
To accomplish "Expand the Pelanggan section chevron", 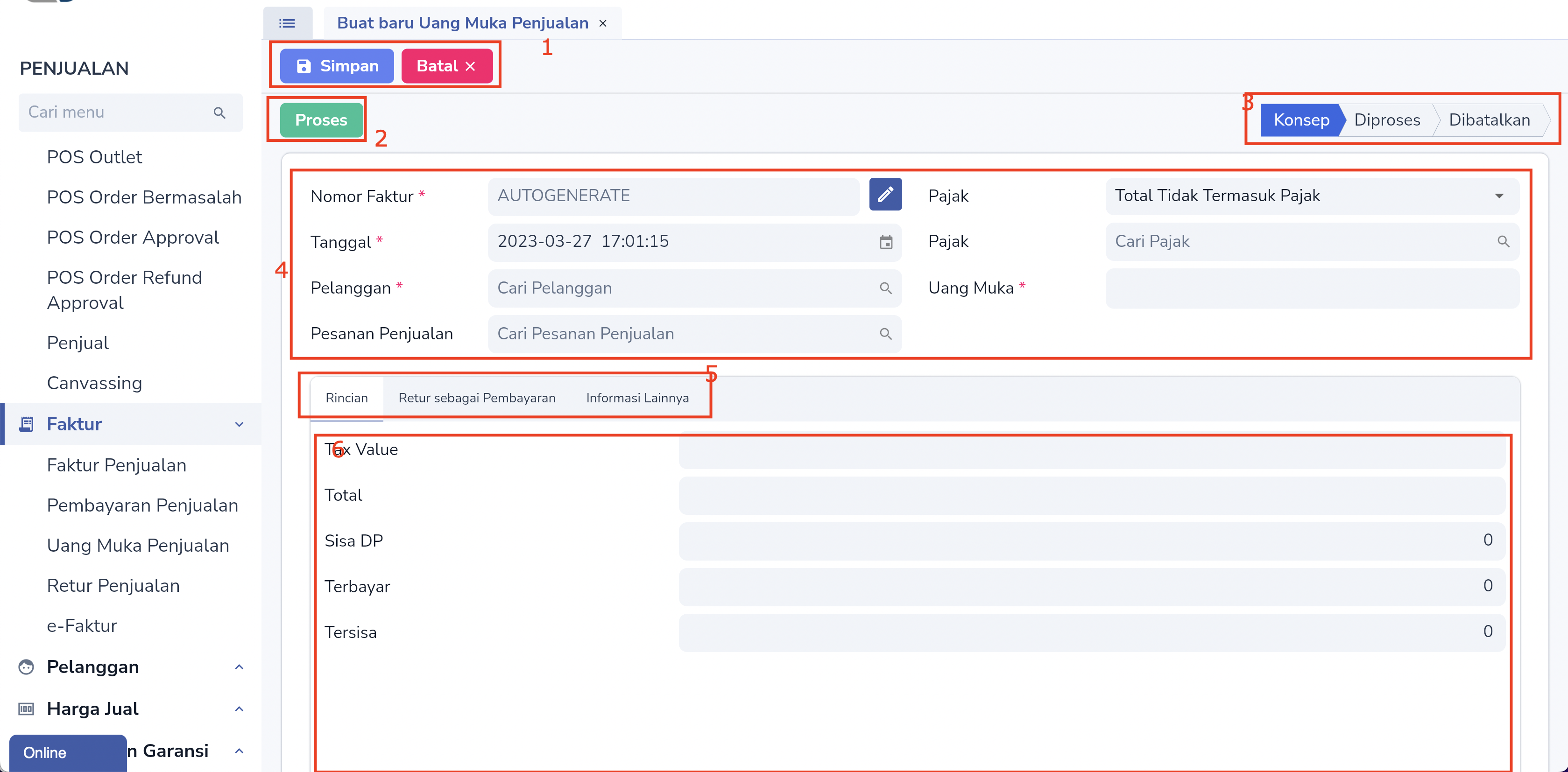I will tap(239, 667).
